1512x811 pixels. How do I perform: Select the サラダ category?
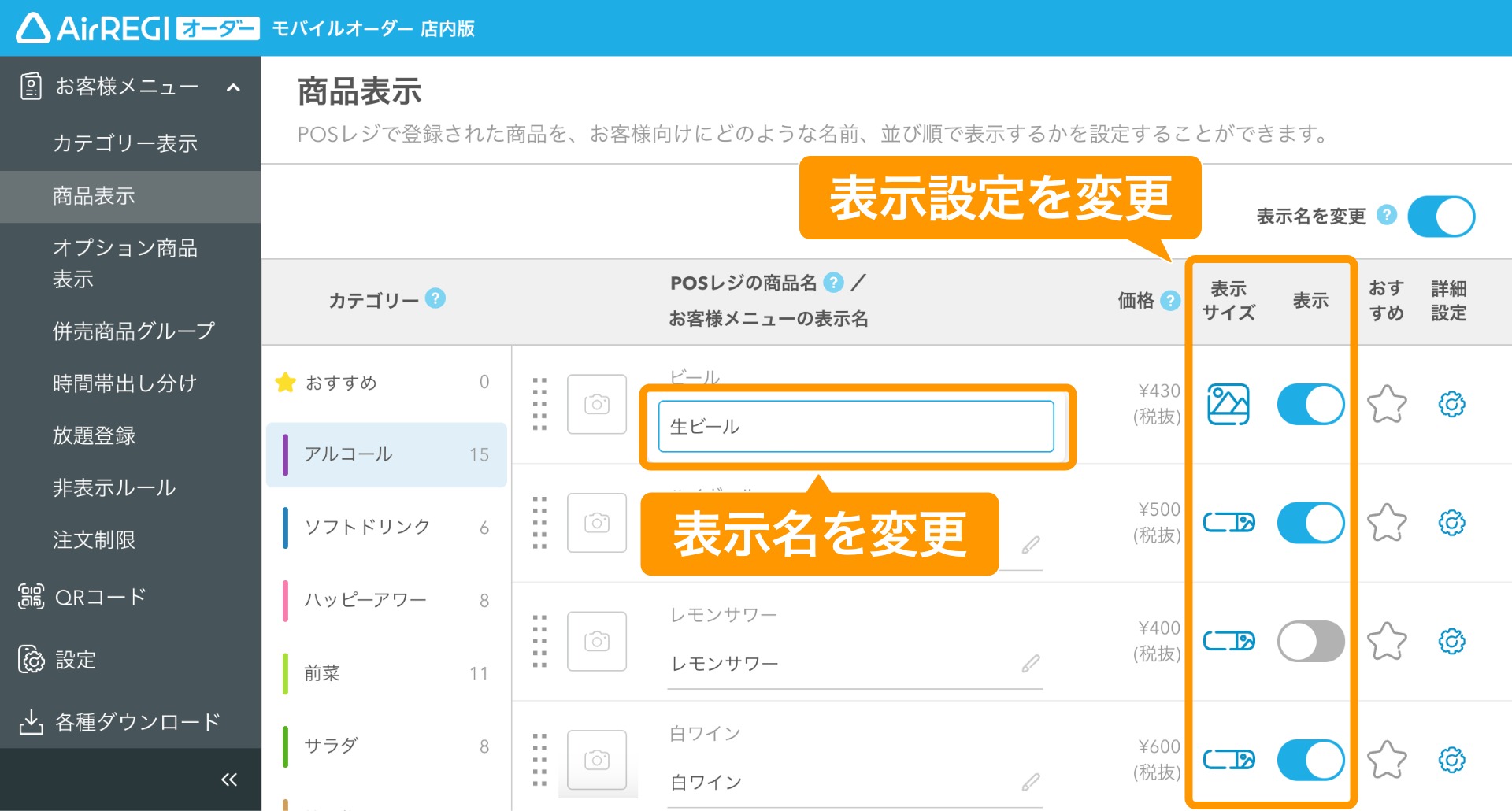(x=386, y=746)
